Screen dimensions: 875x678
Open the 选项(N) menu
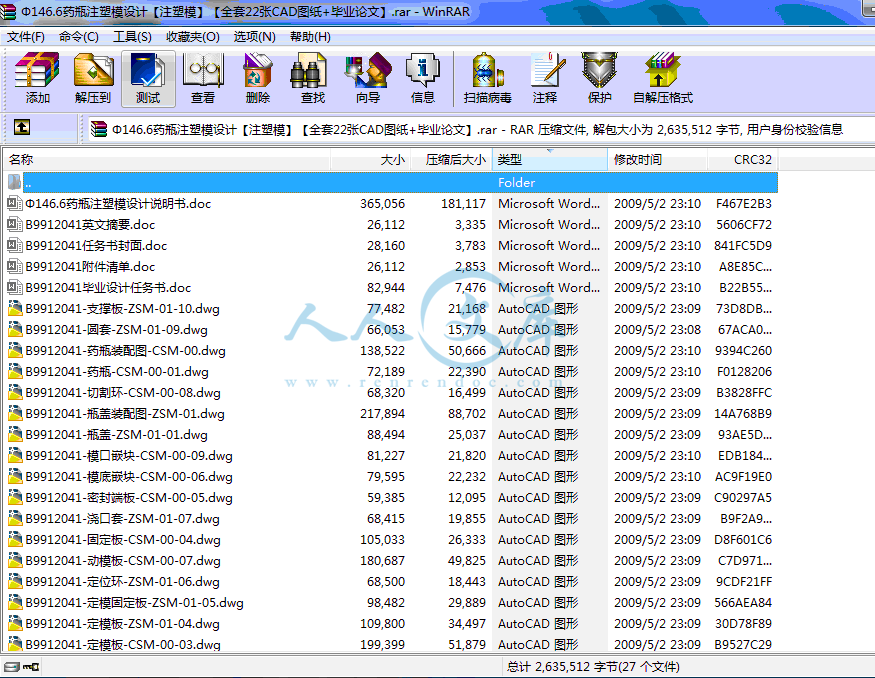[x=254, y=37]
